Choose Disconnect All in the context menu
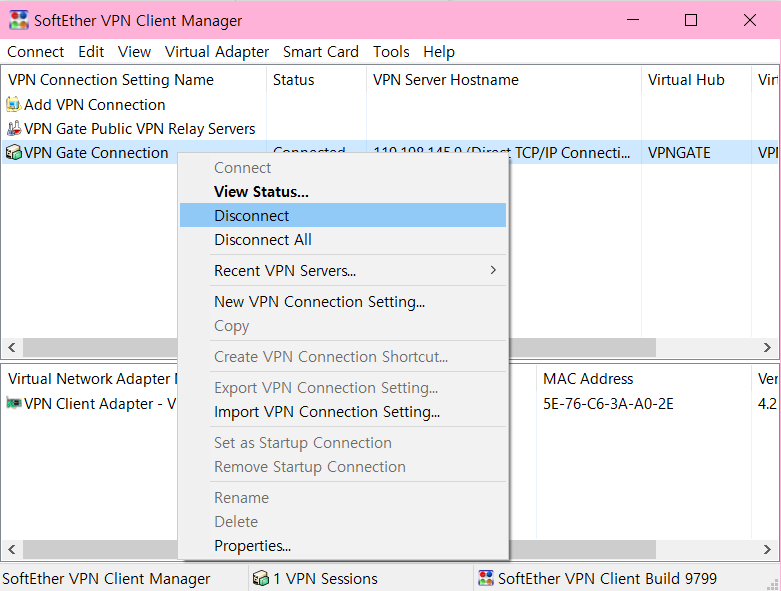781x591 pixels. point(343,239)
